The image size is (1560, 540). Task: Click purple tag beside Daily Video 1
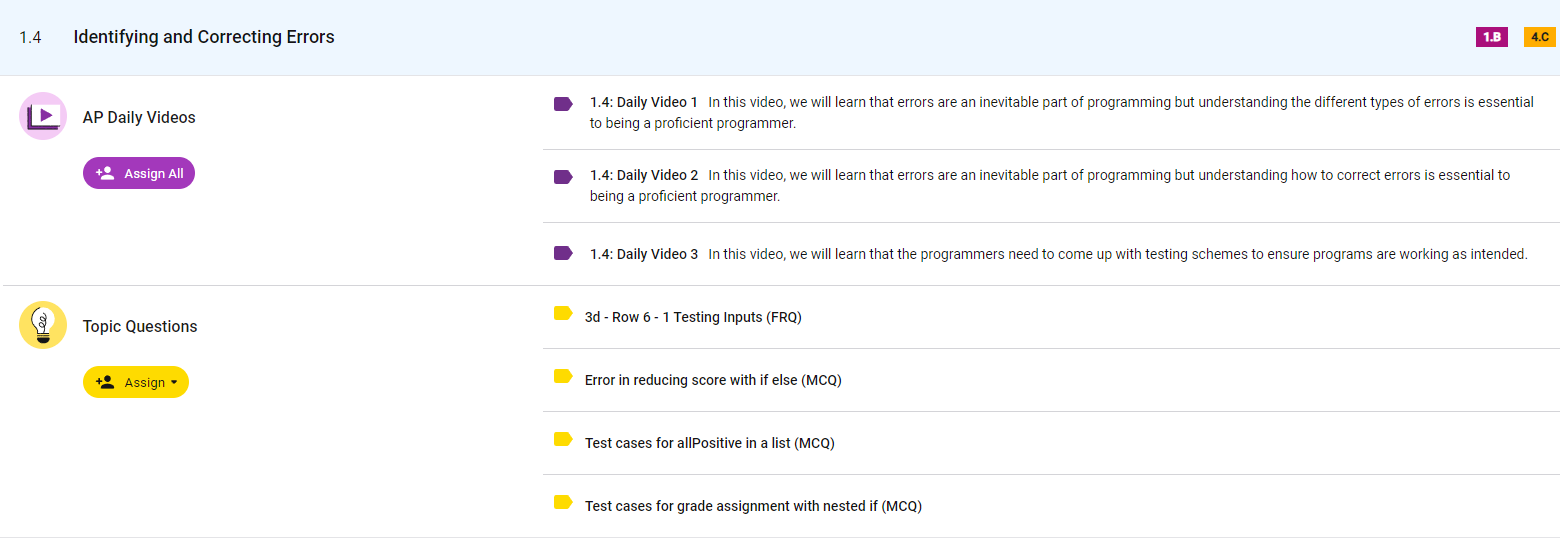(563, 103)
